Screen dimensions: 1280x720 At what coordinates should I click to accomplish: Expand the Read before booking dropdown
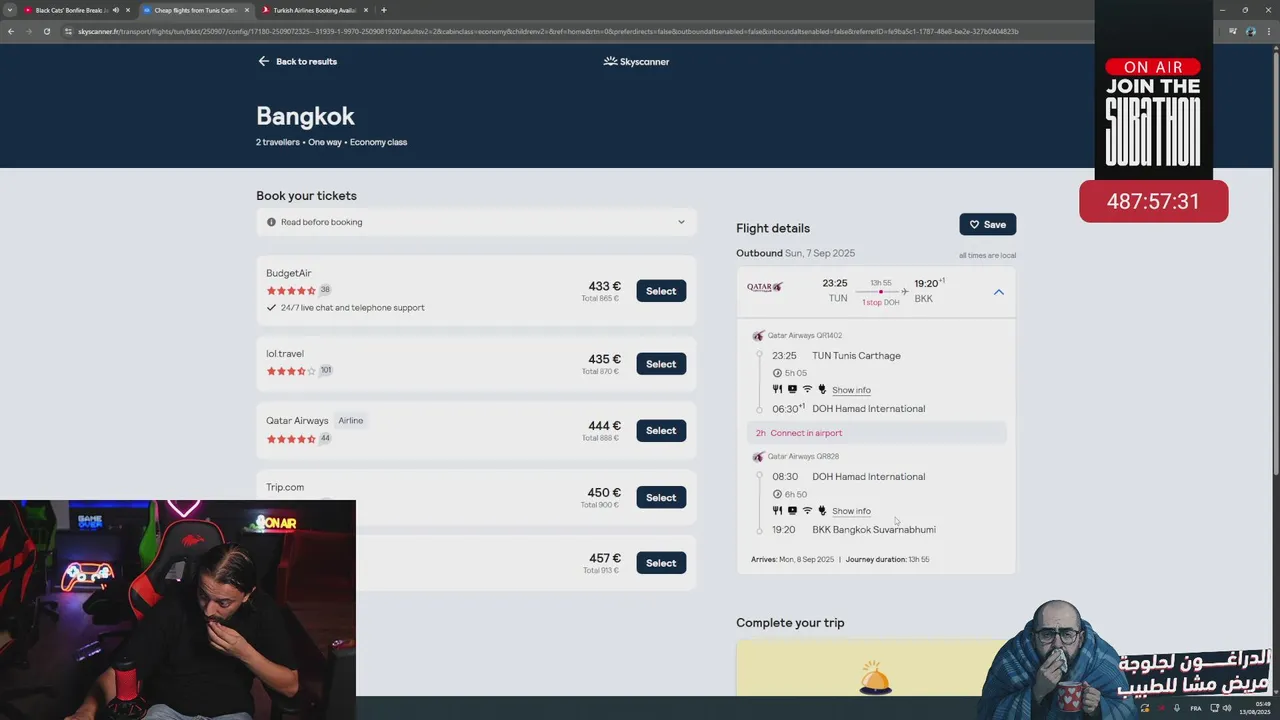[x=681, y=222]
